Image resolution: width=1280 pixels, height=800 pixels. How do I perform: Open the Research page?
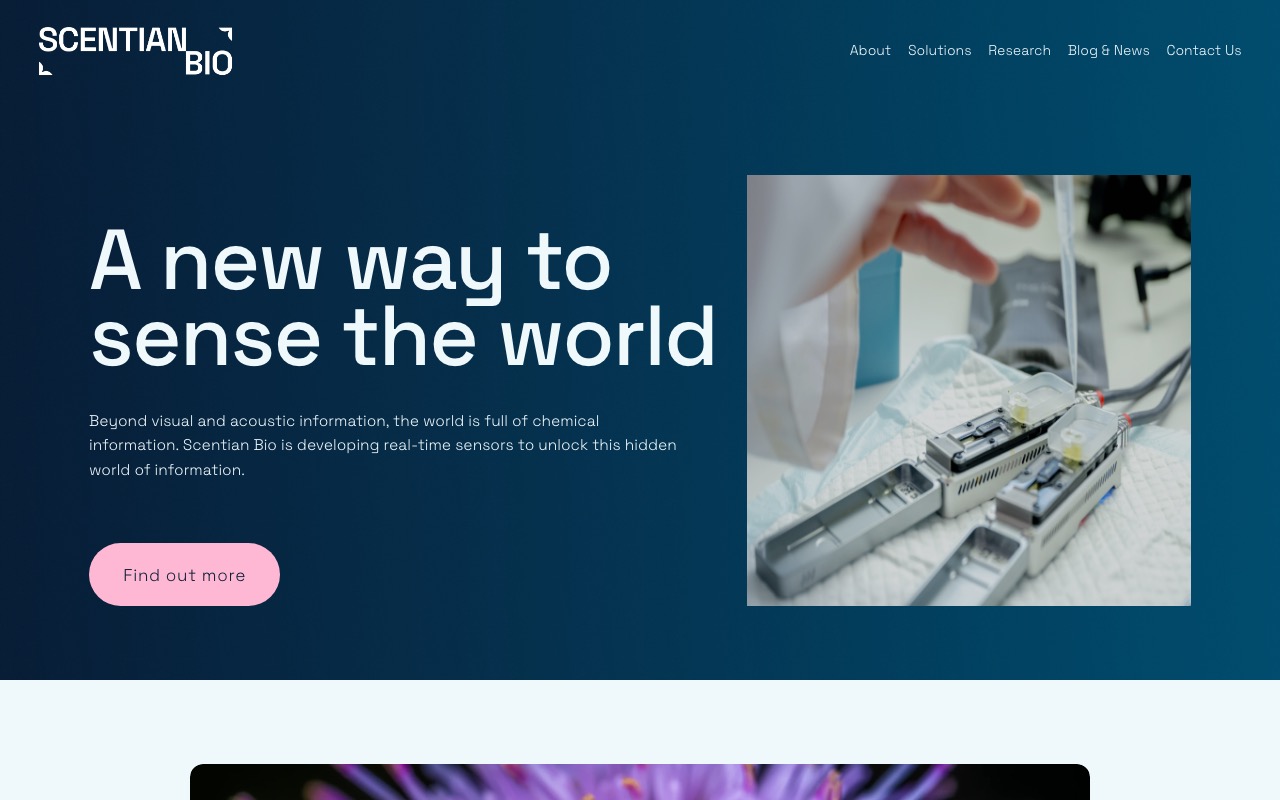1019,50
